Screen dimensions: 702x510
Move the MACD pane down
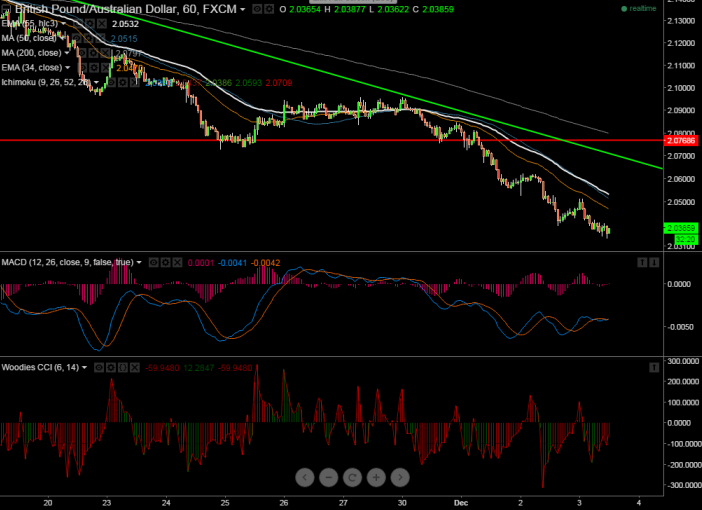tap(654, 262)
